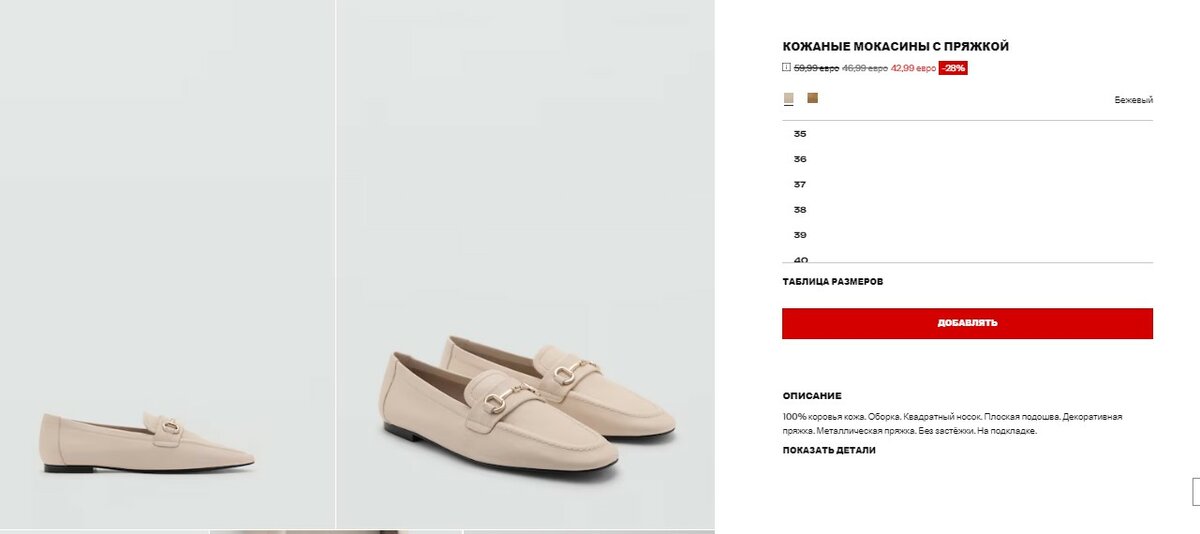Click the widget at the right screen edge
This screenshot has height=534, width=1200.
[x=1196, y=491]
